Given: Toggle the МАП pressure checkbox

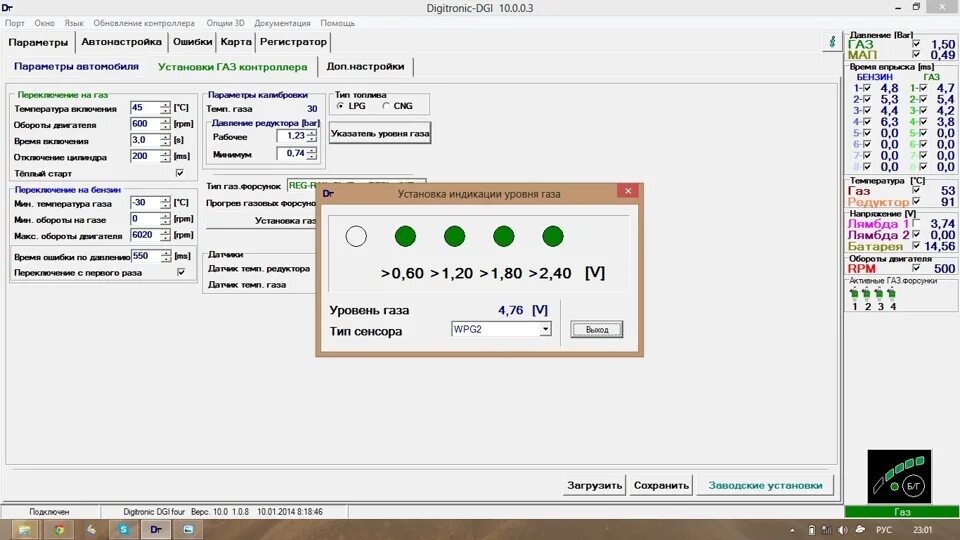Looking at the screenshot, I should click(916, 55).
